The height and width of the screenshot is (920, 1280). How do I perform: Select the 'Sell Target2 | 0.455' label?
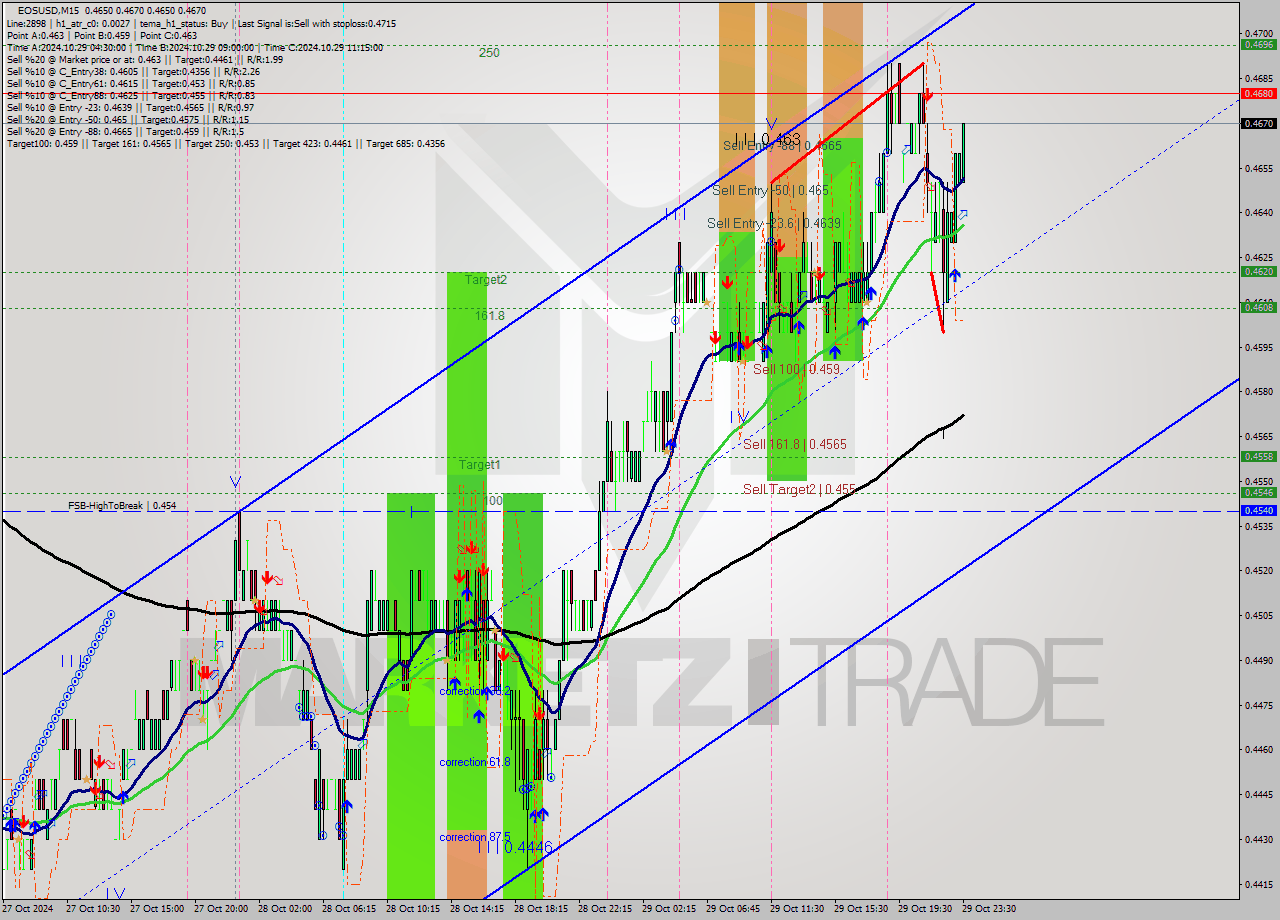[799, 489]
